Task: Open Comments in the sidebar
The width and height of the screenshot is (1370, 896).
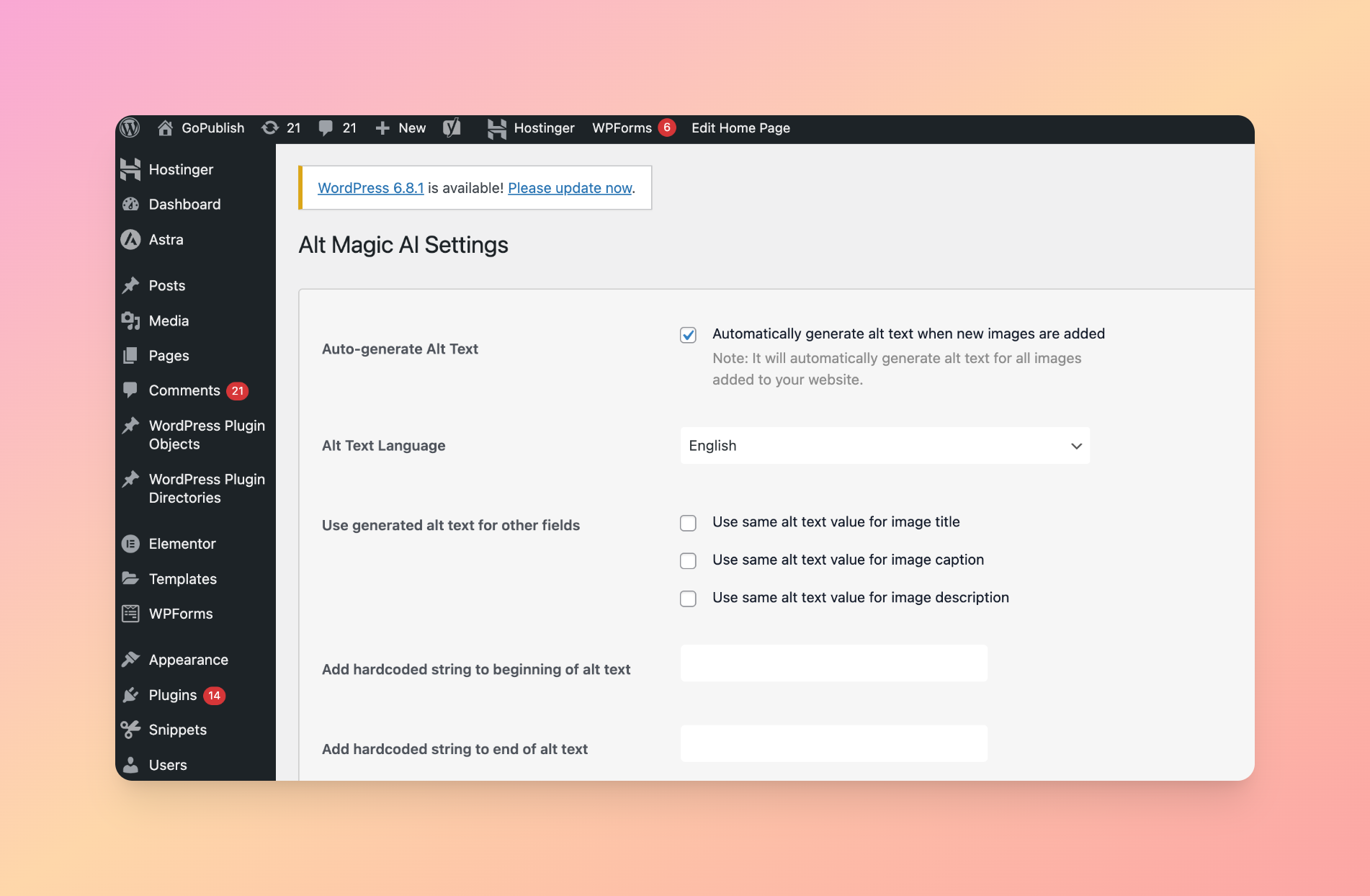Action: coord(195,390)
